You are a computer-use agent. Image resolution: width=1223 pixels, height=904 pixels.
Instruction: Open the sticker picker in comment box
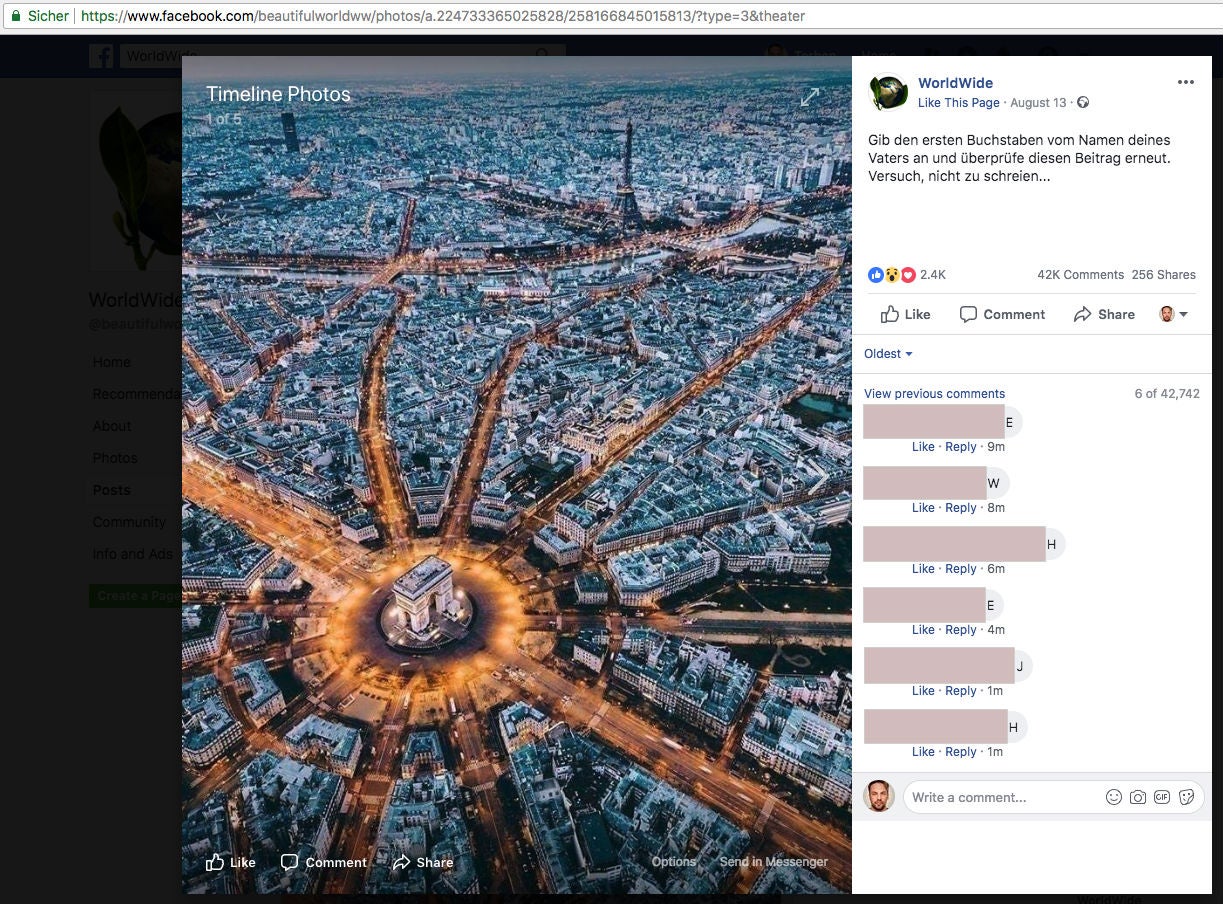1186,797
